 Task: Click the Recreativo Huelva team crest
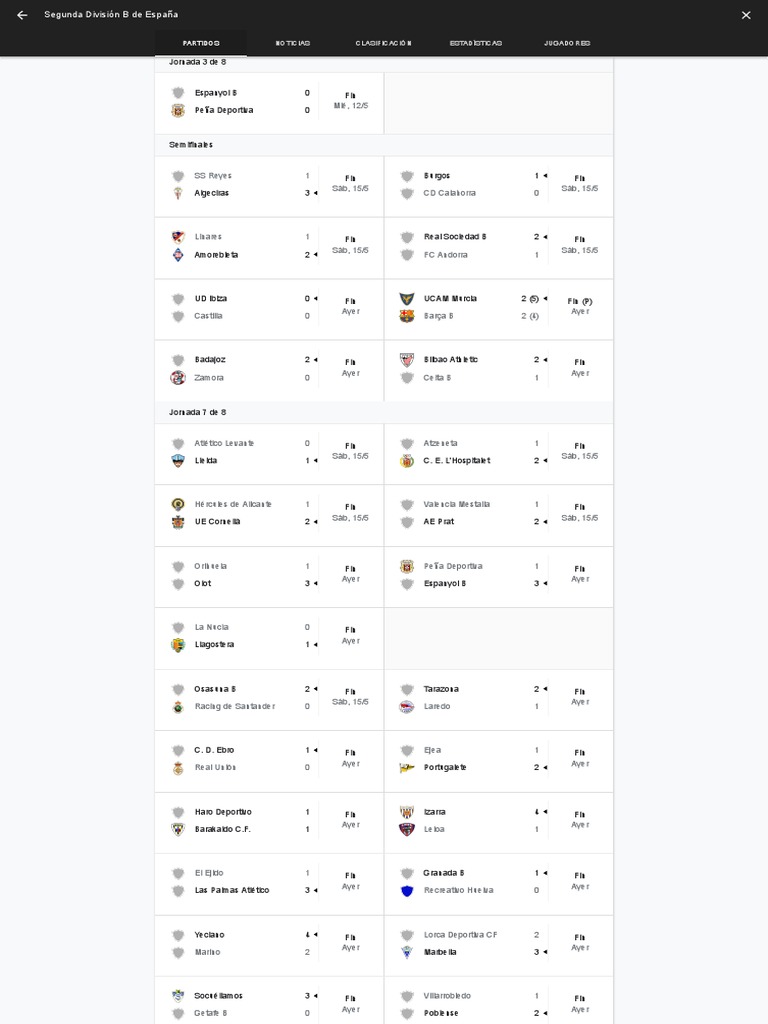coord(407,891)
